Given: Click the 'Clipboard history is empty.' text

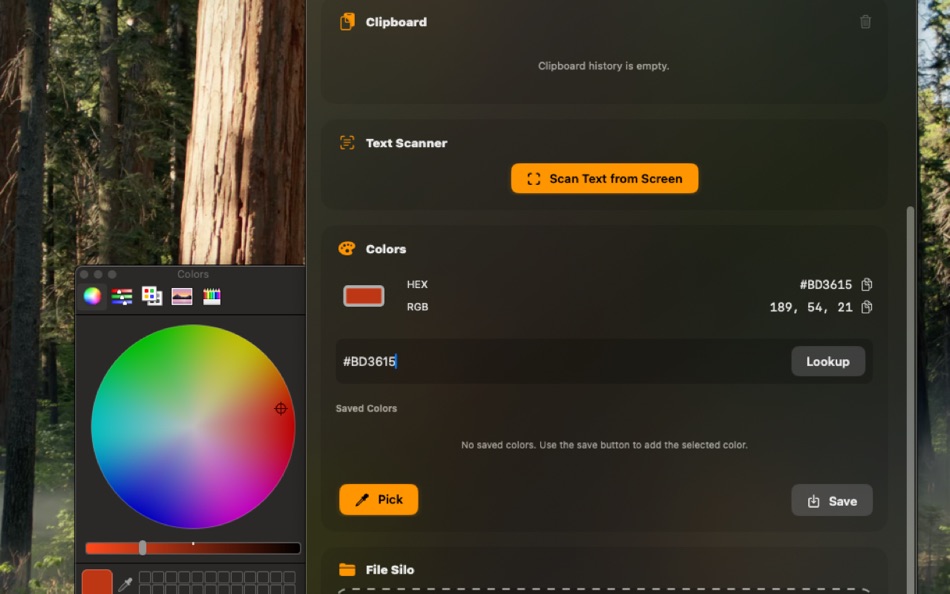Looking at the screenshot, I should tap(603, 66).
